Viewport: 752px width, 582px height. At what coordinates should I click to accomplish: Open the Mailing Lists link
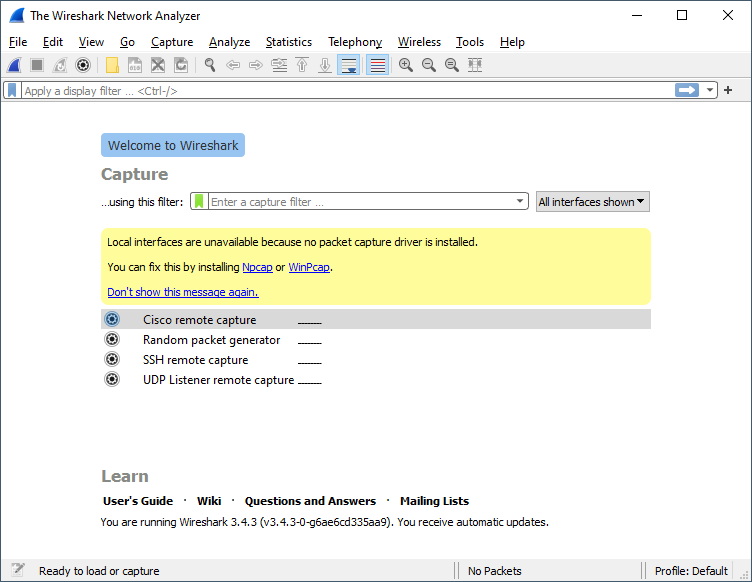pyautogui.click(x=435, y=501)
